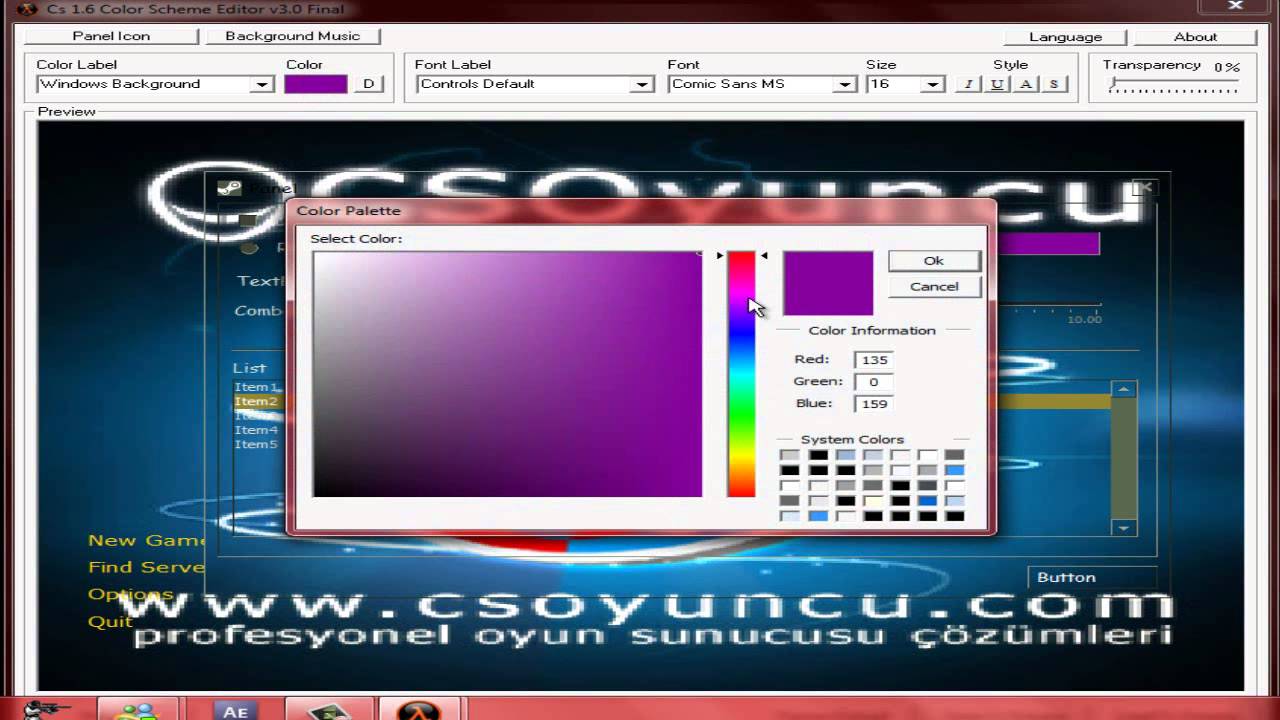This screenshot has height=720, width=1280.
Task: Open the font Size dropdown
Action: pyautogui.click(x=933, y=85)
